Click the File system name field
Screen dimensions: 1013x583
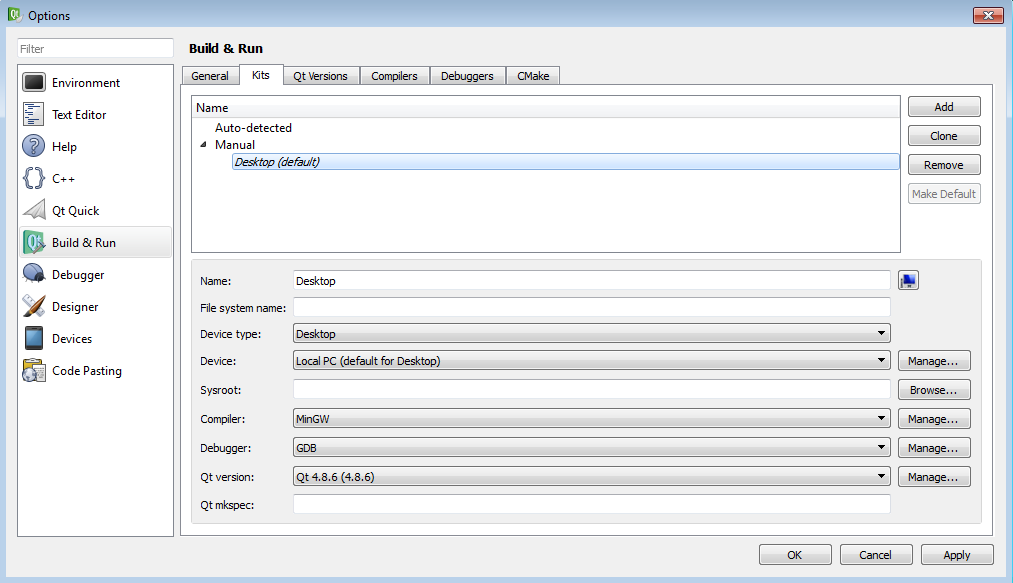[592, 308]
